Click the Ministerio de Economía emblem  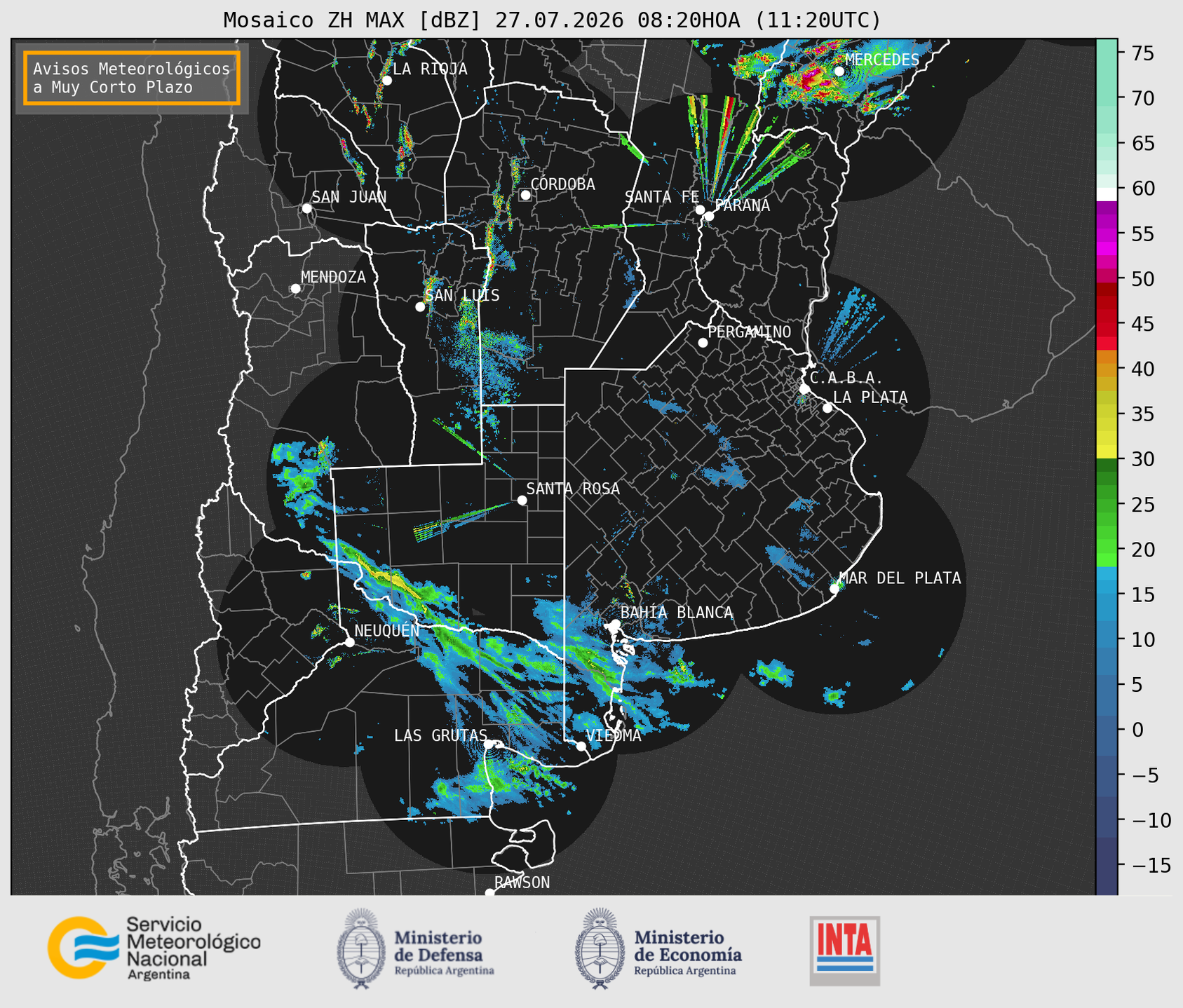pos(600,948)
